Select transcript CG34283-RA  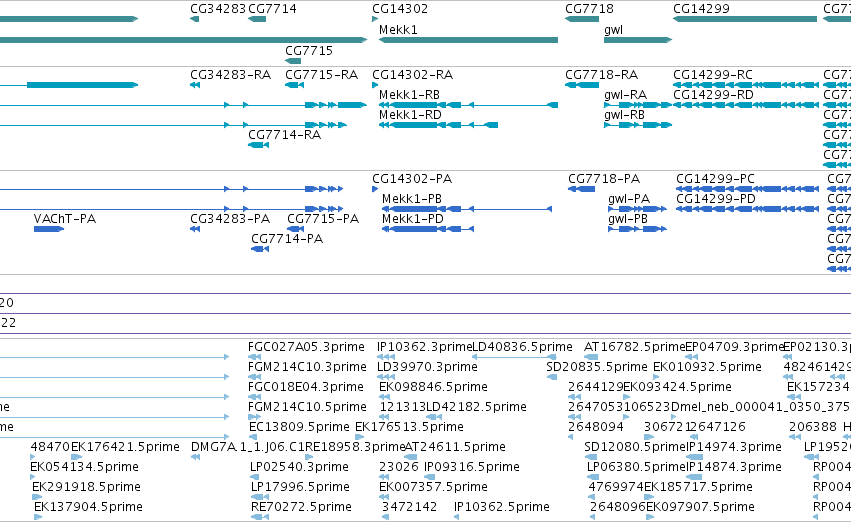coord(230,75)
